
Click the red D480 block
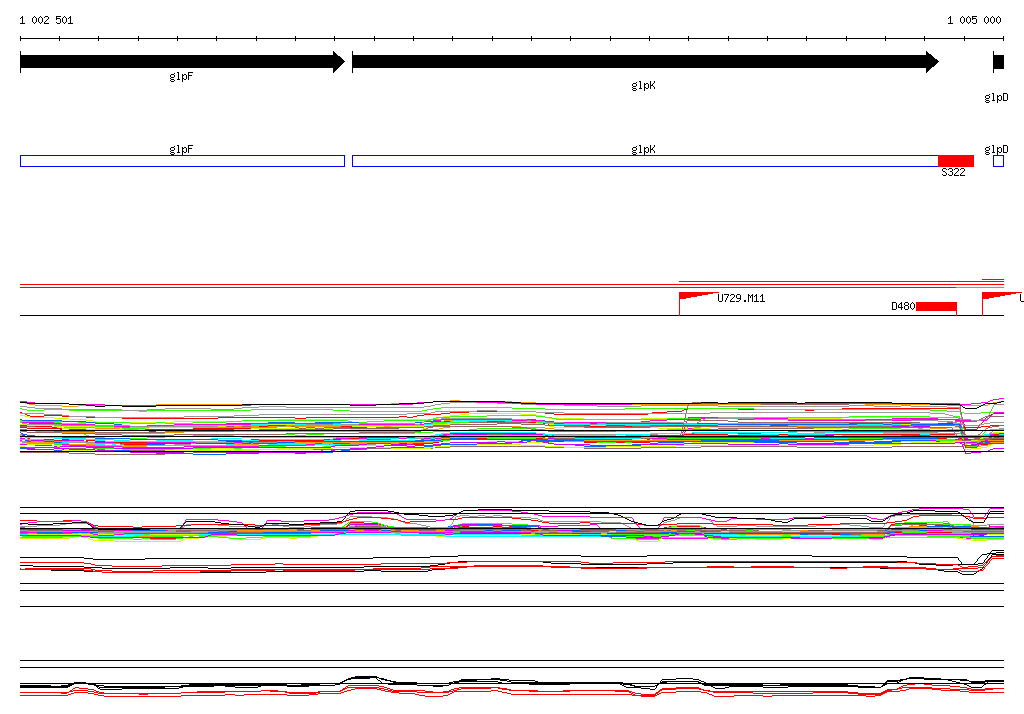pyautogui.click(x=936, y=306)
